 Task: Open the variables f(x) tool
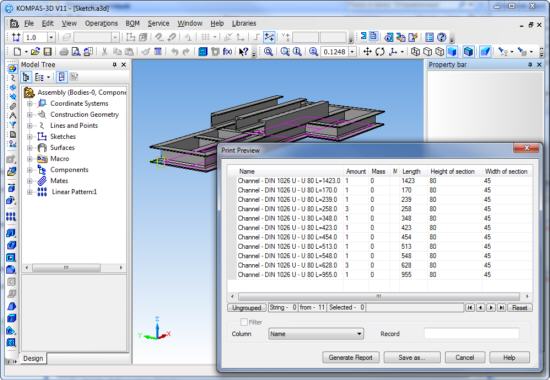(x=227, y=52)
